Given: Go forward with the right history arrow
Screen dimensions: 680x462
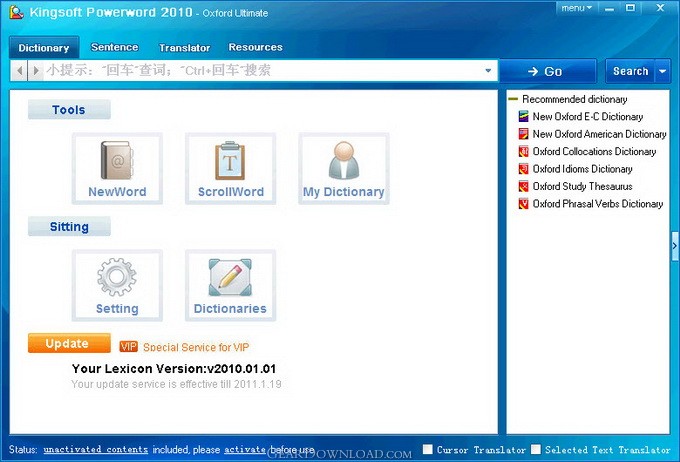Looking at the screenshot, I should (36, 70).
